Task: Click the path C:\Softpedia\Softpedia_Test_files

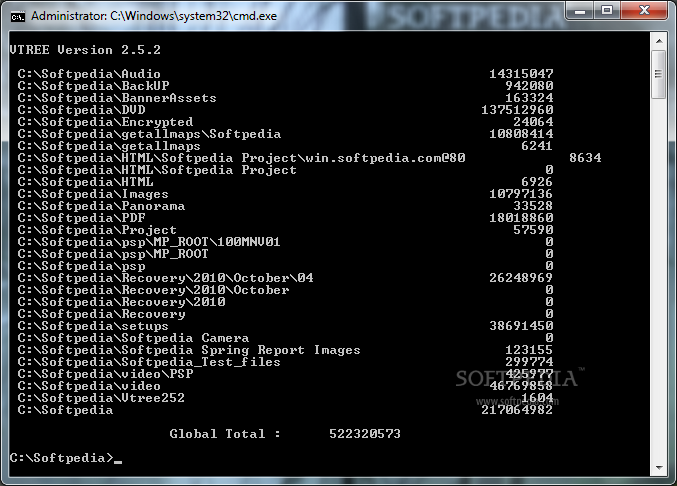Action: [x=149, y=362]
